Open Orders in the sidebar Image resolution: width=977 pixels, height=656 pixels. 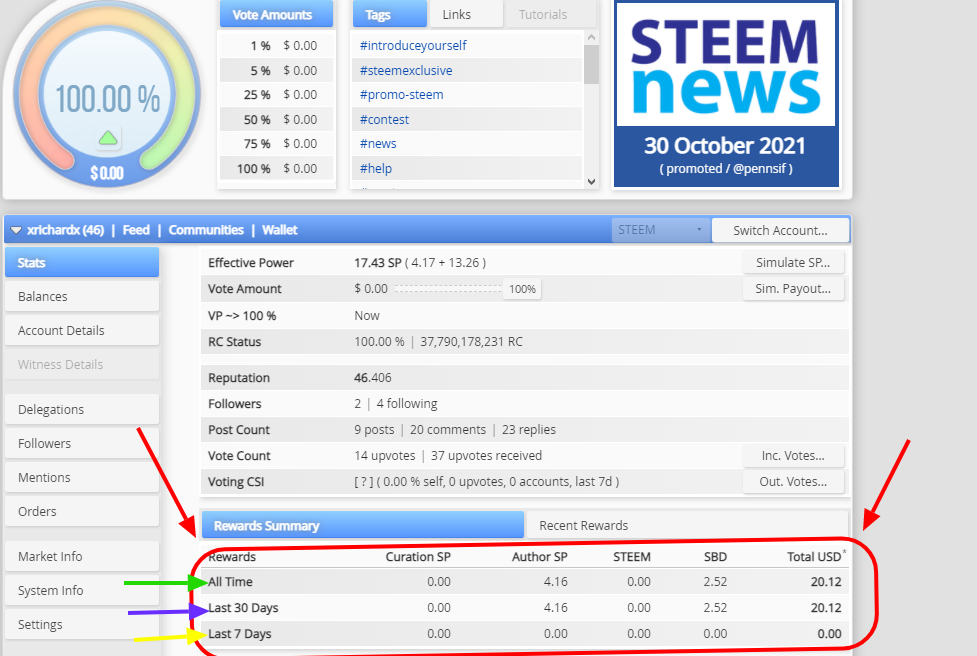[82, 511]
